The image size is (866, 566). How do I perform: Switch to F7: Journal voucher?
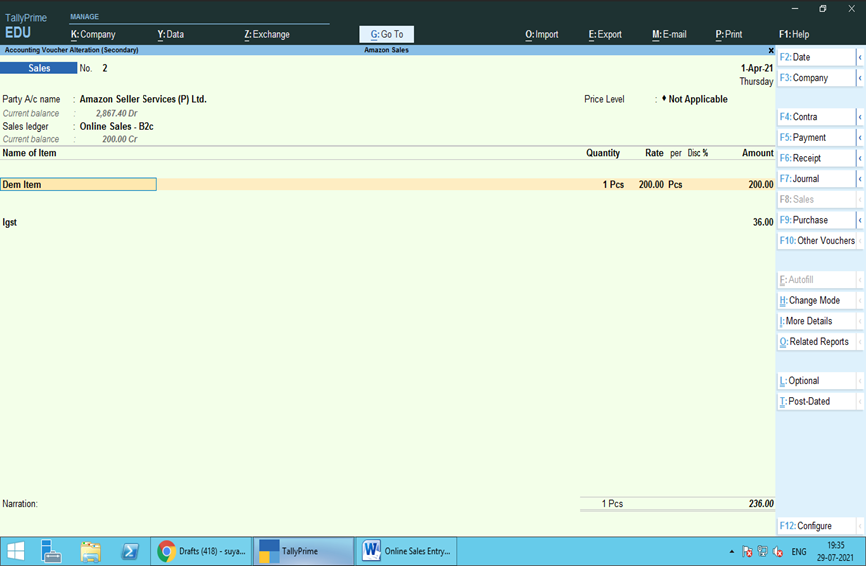(x=816, y=178)
